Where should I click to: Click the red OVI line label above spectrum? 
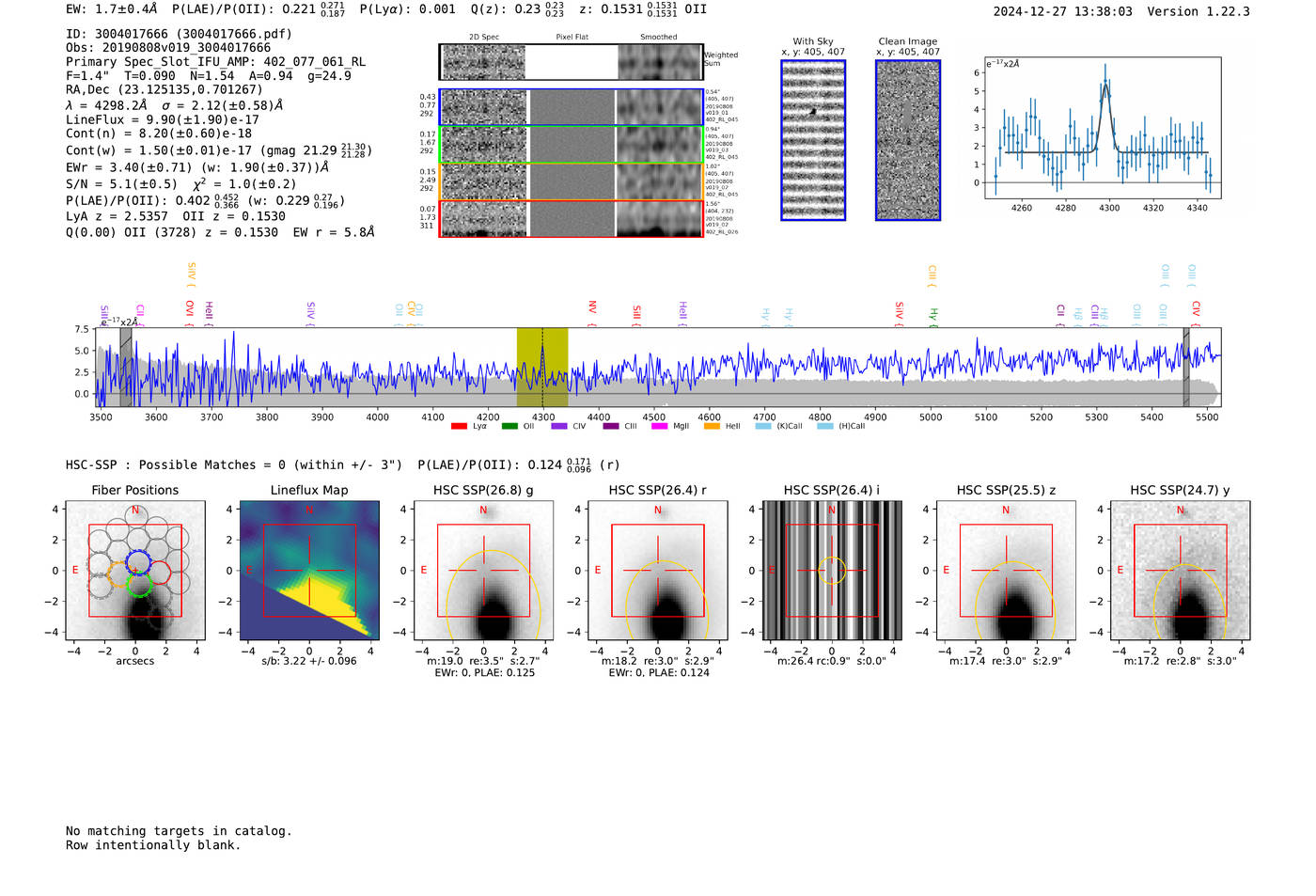(190, 312)
